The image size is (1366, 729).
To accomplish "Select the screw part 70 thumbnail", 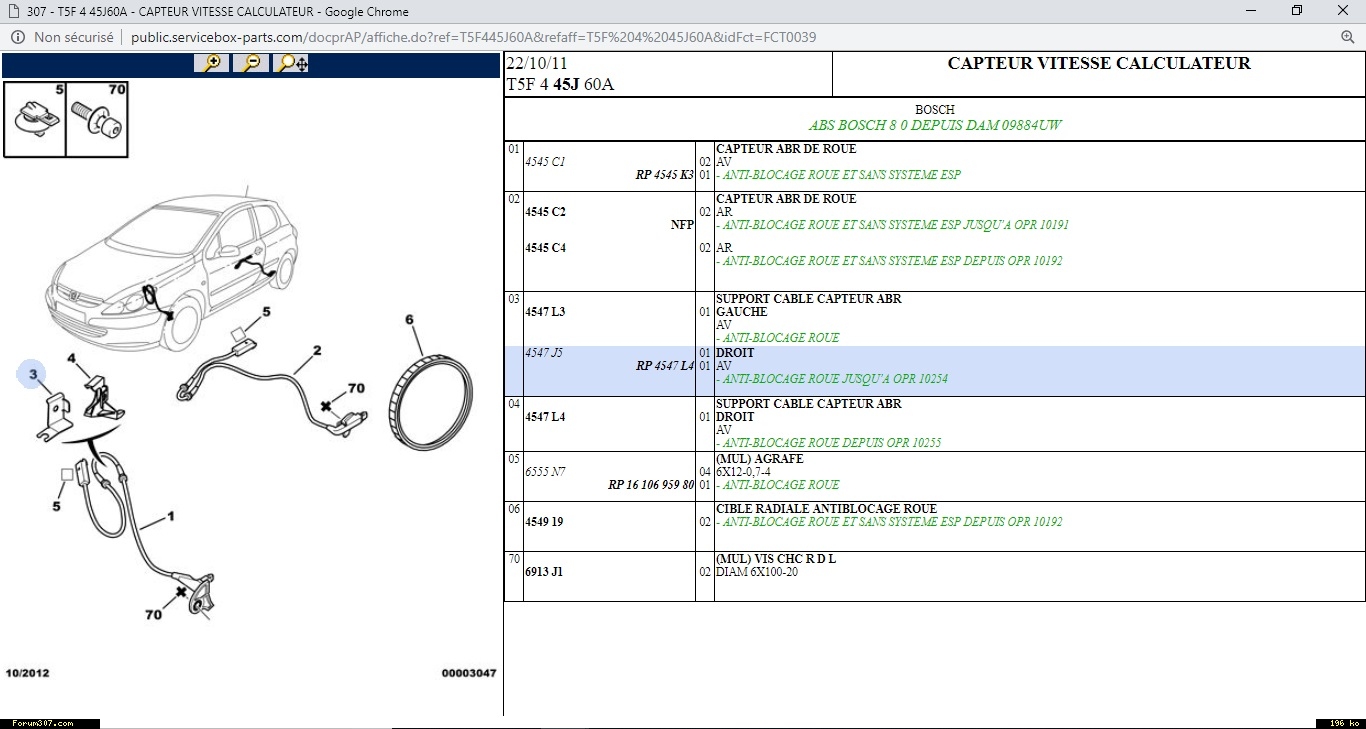I will (97, 120).
